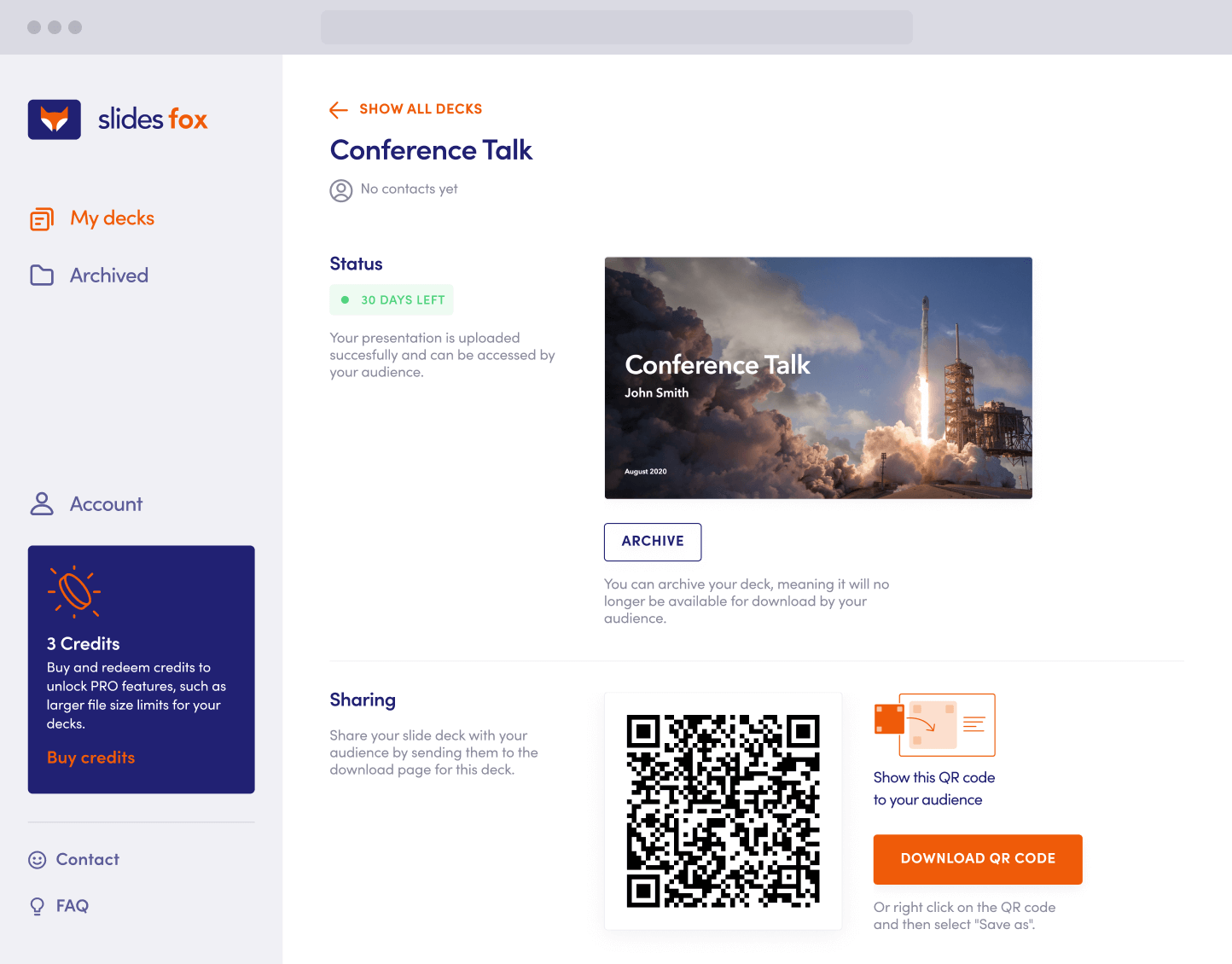Click the 3 Credits heading
1232x964 pixels.
click(84, 644)
